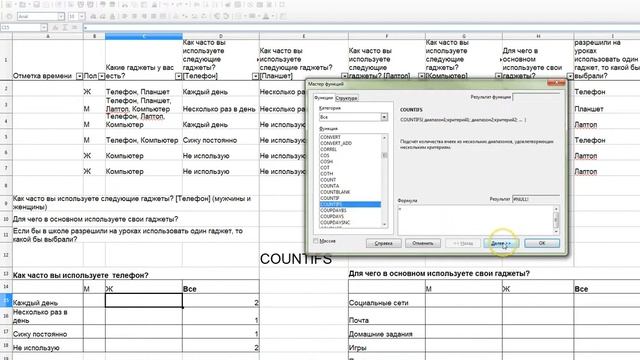Click the Redo arrow icon
The image size is (640, 360).
pos(180,5)
